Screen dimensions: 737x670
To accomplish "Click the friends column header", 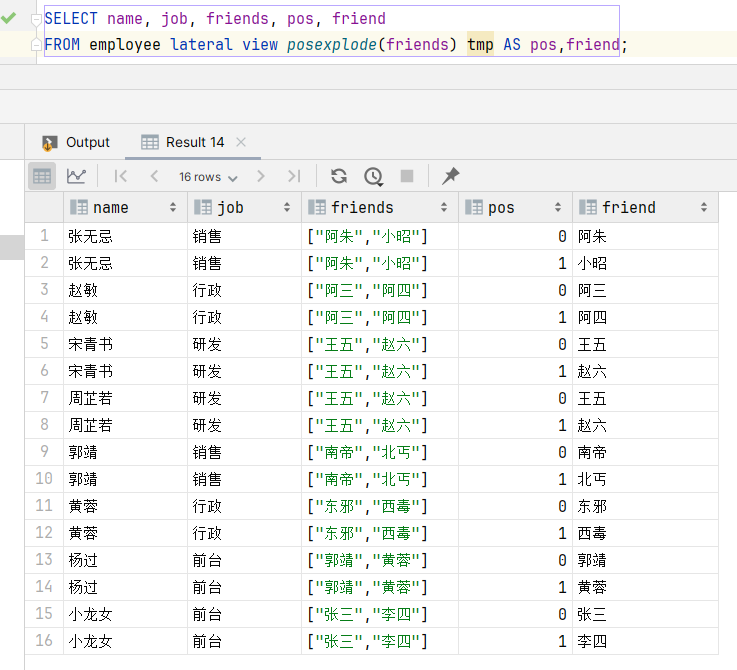I will tap(380, 207).
